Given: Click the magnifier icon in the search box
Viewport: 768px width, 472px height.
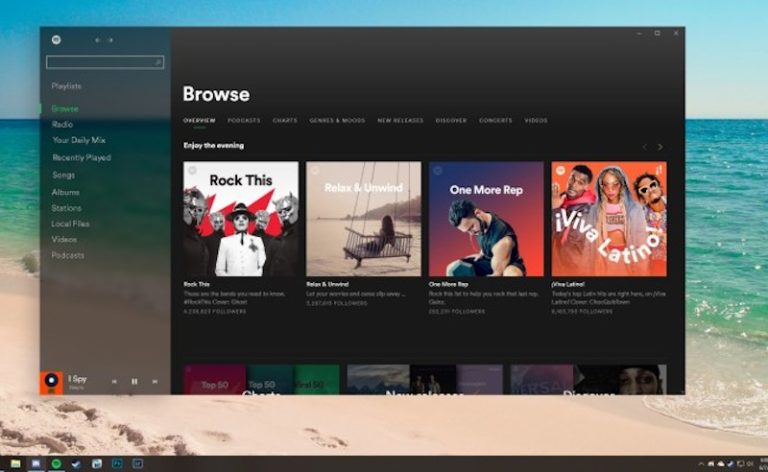Looking at the screenshot, I should [x=158, y=62].
